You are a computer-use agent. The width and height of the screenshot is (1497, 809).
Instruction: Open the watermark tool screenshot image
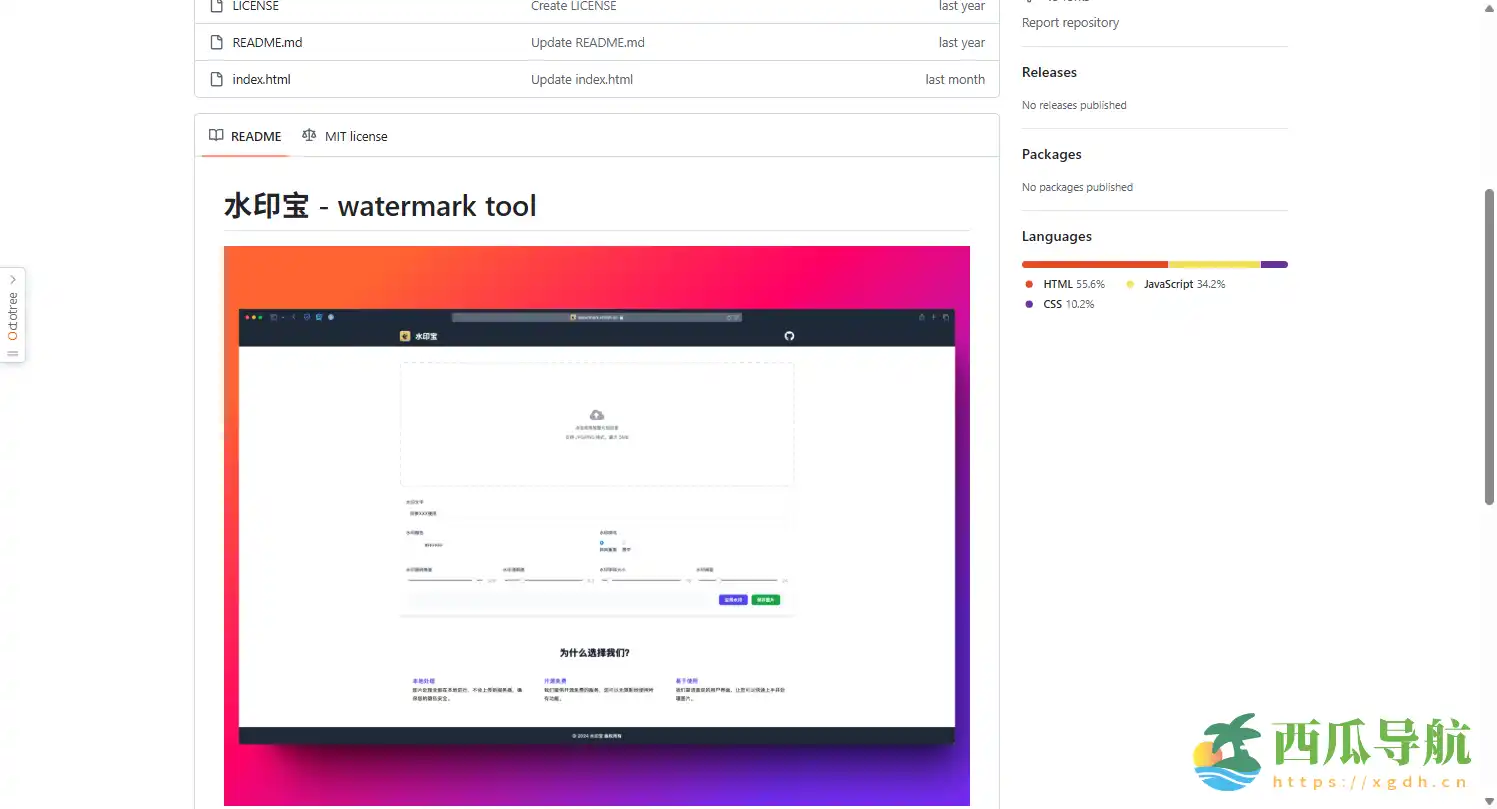point(597,525)
